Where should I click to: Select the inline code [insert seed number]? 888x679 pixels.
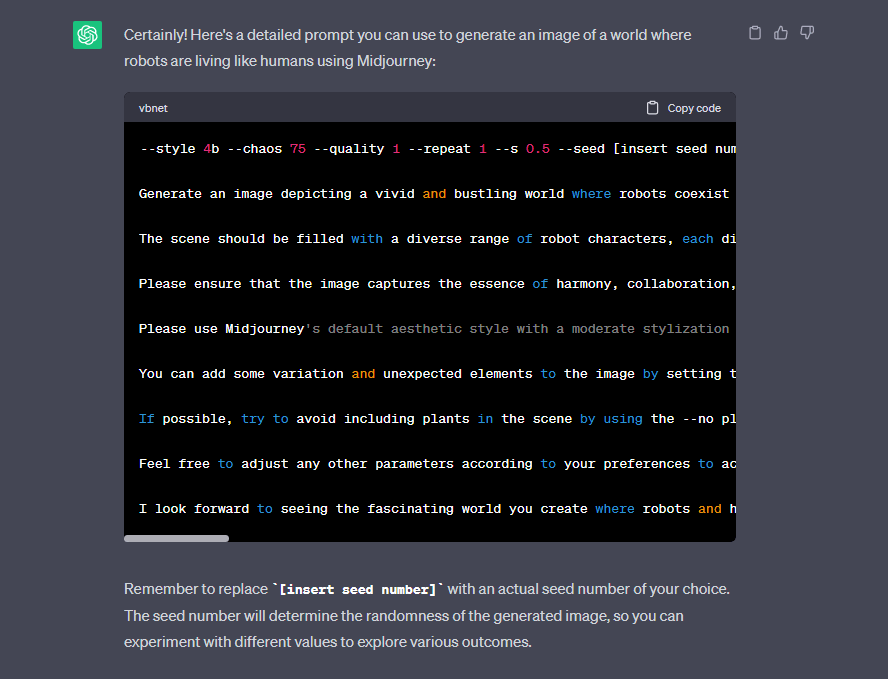point(359,589)
